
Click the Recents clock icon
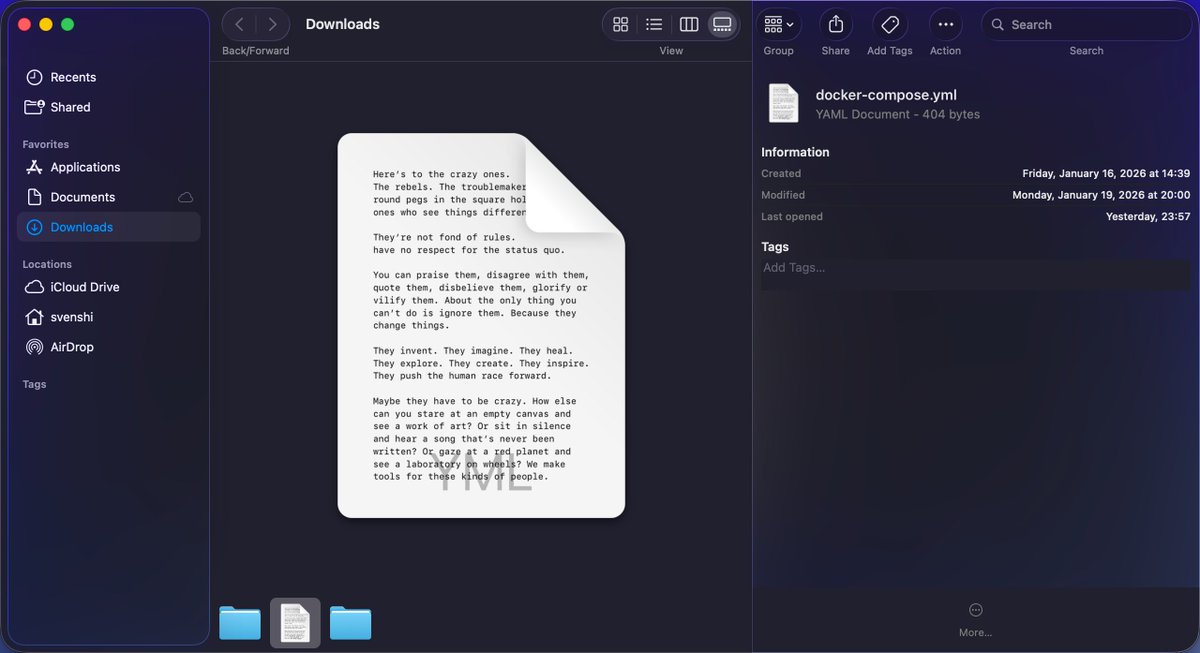coord(34,77)
